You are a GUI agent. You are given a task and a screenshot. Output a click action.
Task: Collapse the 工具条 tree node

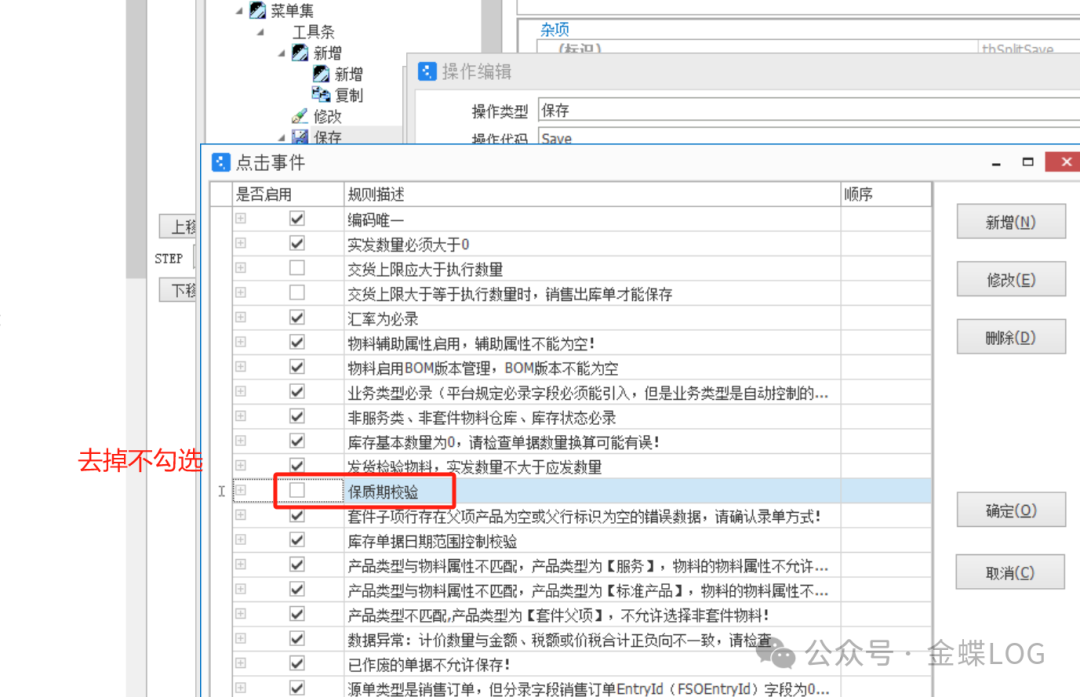coord(260,32)
